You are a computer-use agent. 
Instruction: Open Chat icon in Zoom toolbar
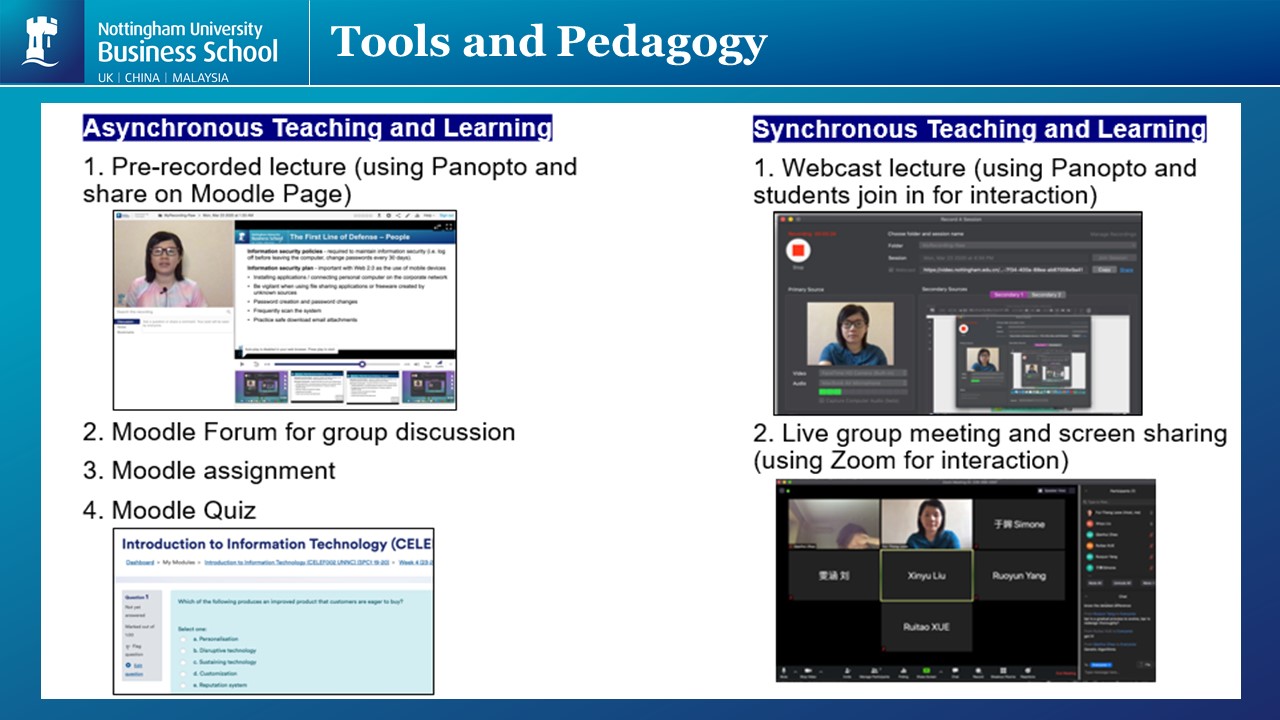(955, 670)
